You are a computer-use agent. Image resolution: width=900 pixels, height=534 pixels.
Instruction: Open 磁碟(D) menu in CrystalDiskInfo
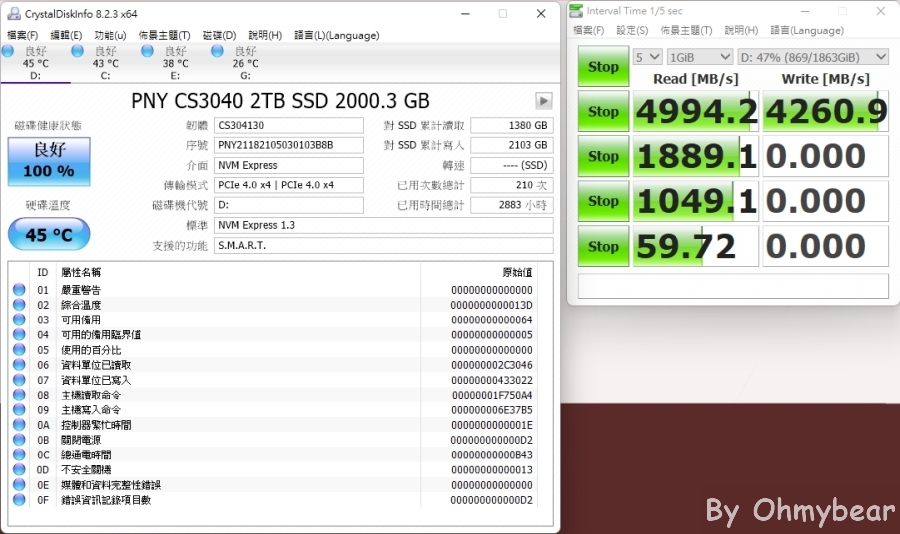pos(219,35)
